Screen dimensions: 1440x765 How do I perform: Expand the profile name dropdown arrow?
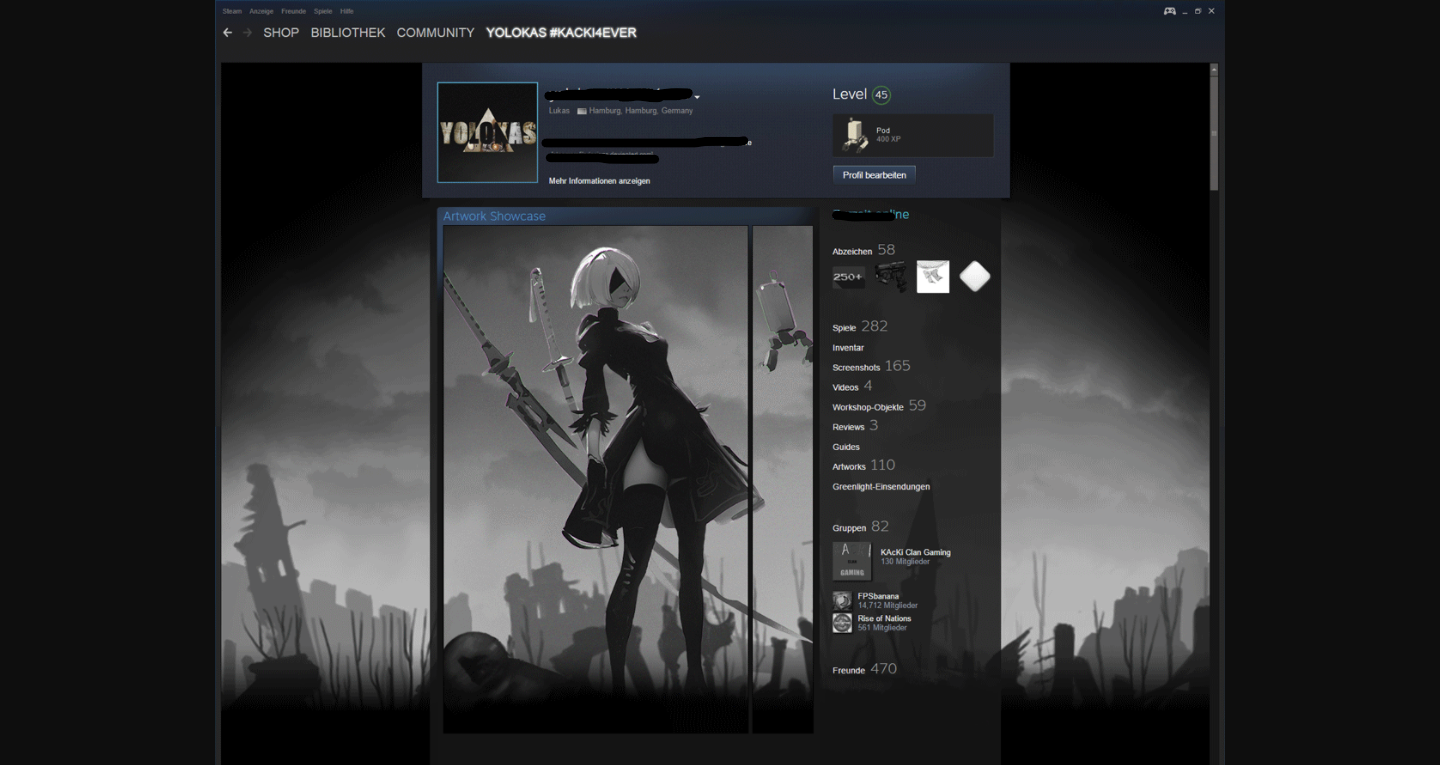pos(697,97)
